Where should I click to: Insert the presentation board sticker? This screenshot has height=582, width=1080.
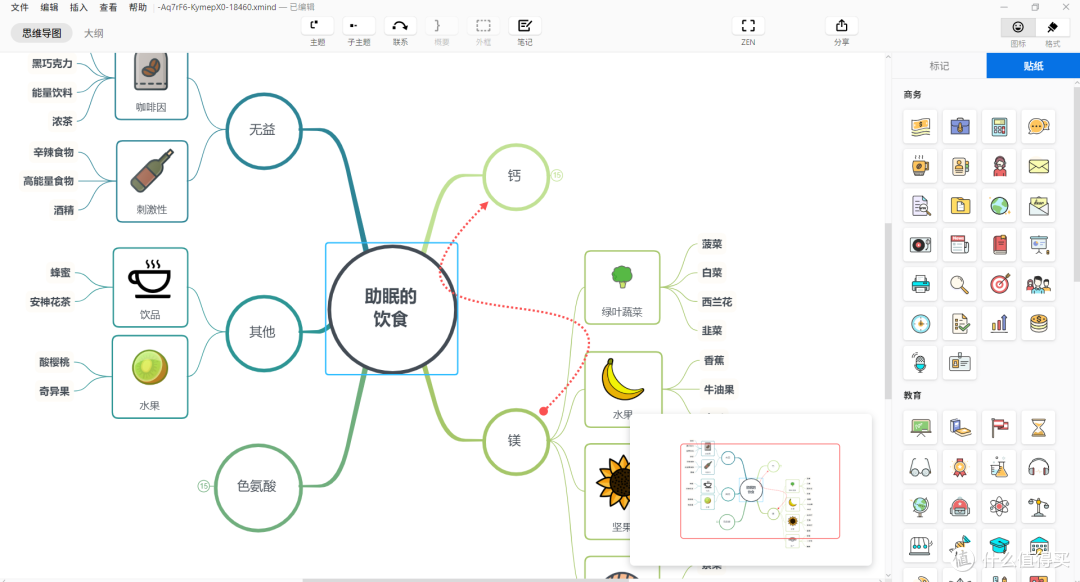[x=1039, y=245]
